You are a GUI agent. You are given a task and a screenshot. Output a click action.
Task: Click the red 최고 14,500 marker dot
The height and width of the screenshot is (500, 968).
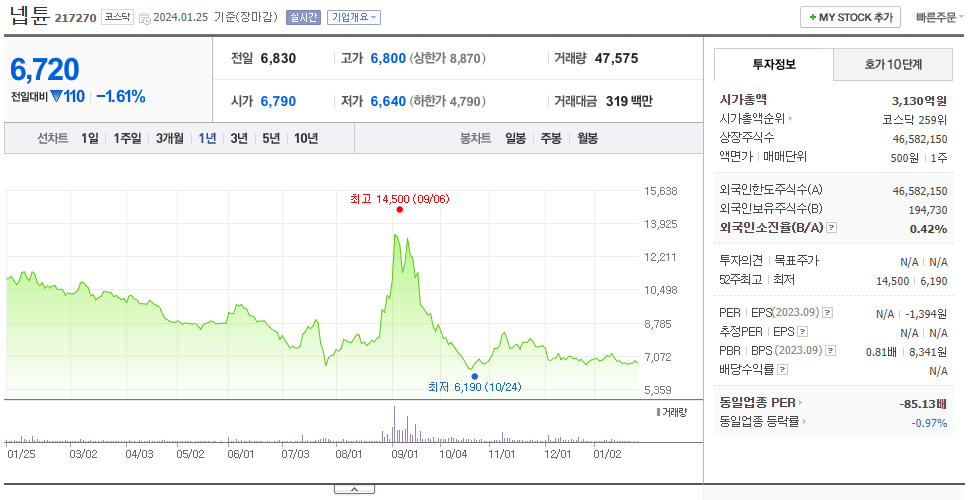(x=399, y=209)
